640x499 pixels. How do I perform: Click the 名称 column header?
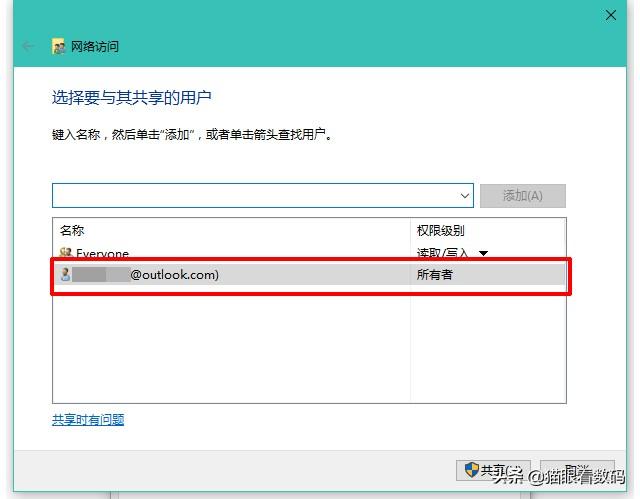point(72,231)
